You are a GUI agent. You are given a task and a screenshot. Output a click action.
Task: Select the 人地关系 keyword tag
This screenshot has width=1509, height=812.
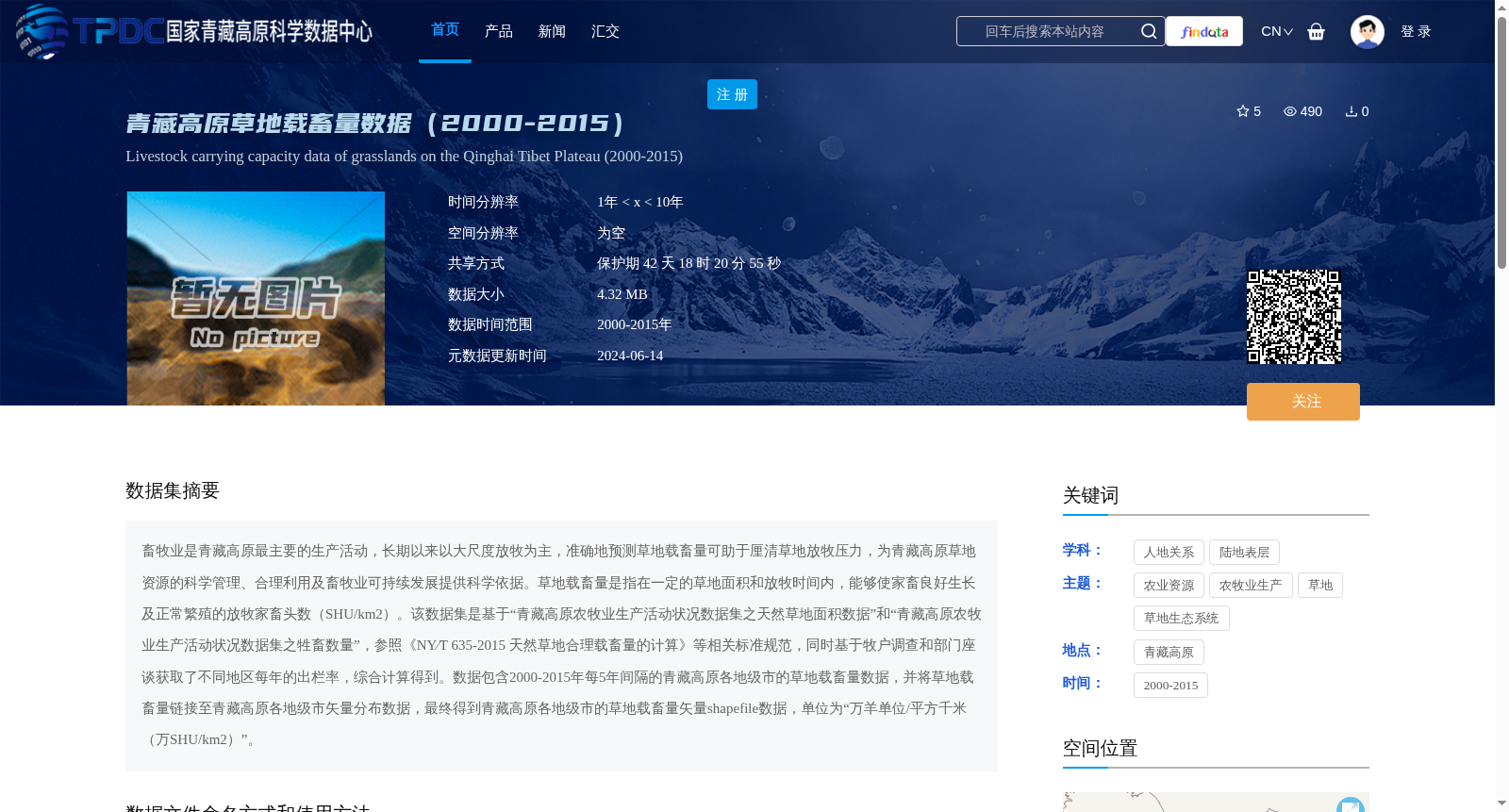[1169, 553]
